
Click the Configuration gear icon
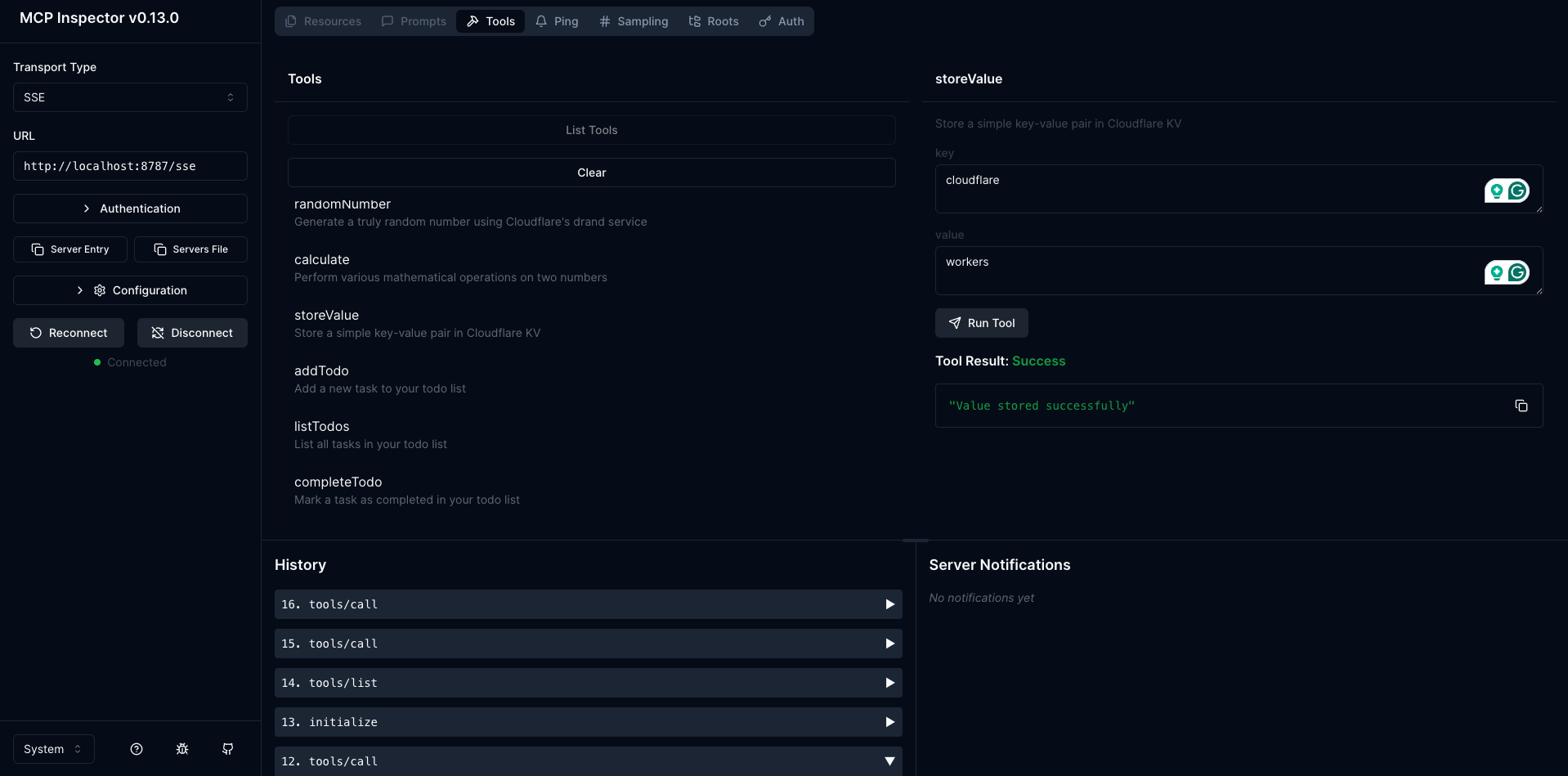[x=100, y=290]
